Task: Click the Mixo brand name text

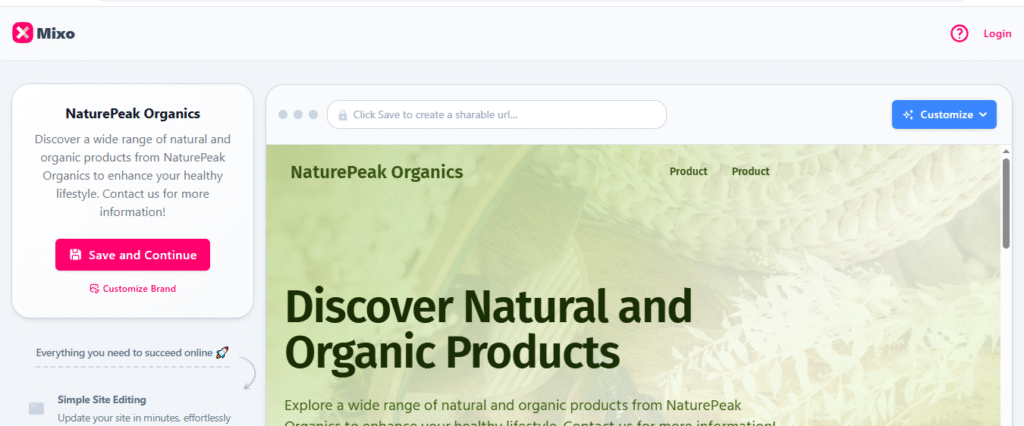Action: click(56, 33)
